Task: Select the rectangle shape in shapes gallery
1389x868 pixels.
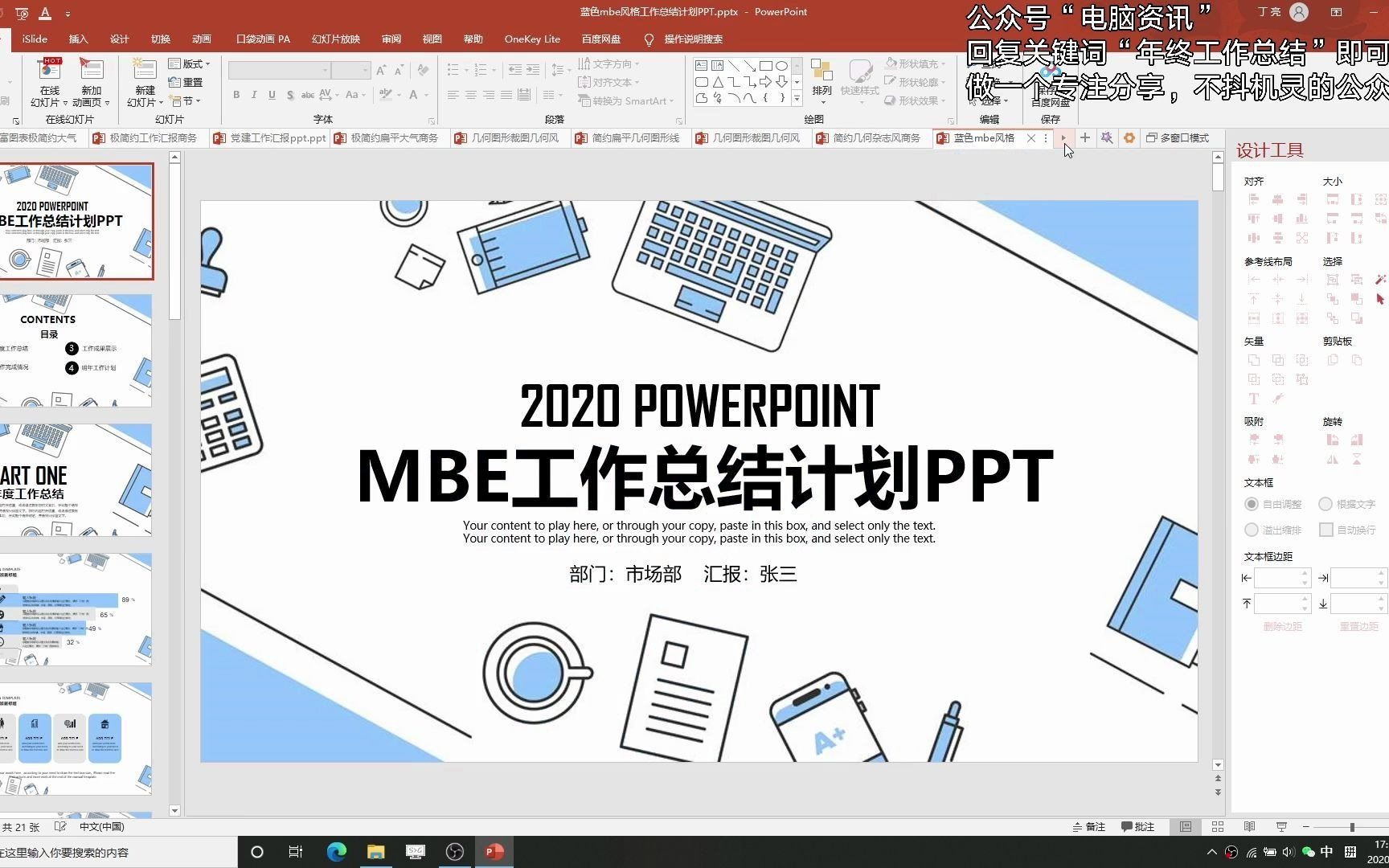Action: pos(766,66)
